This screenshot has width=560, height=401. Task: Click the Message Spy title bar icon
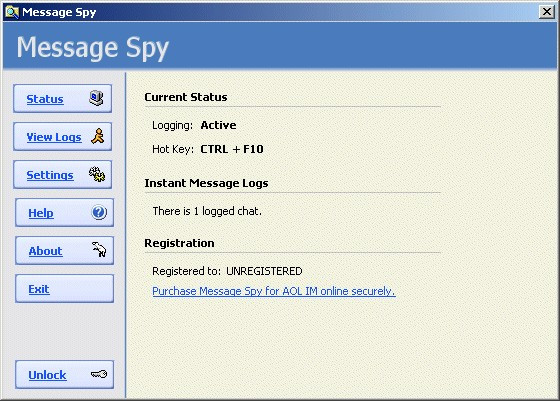(12, 12)
